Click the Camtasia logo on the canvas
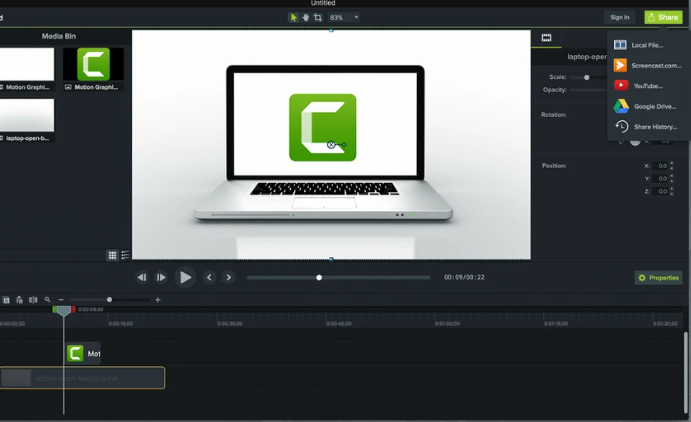691x422 pixels. (323, 127)
